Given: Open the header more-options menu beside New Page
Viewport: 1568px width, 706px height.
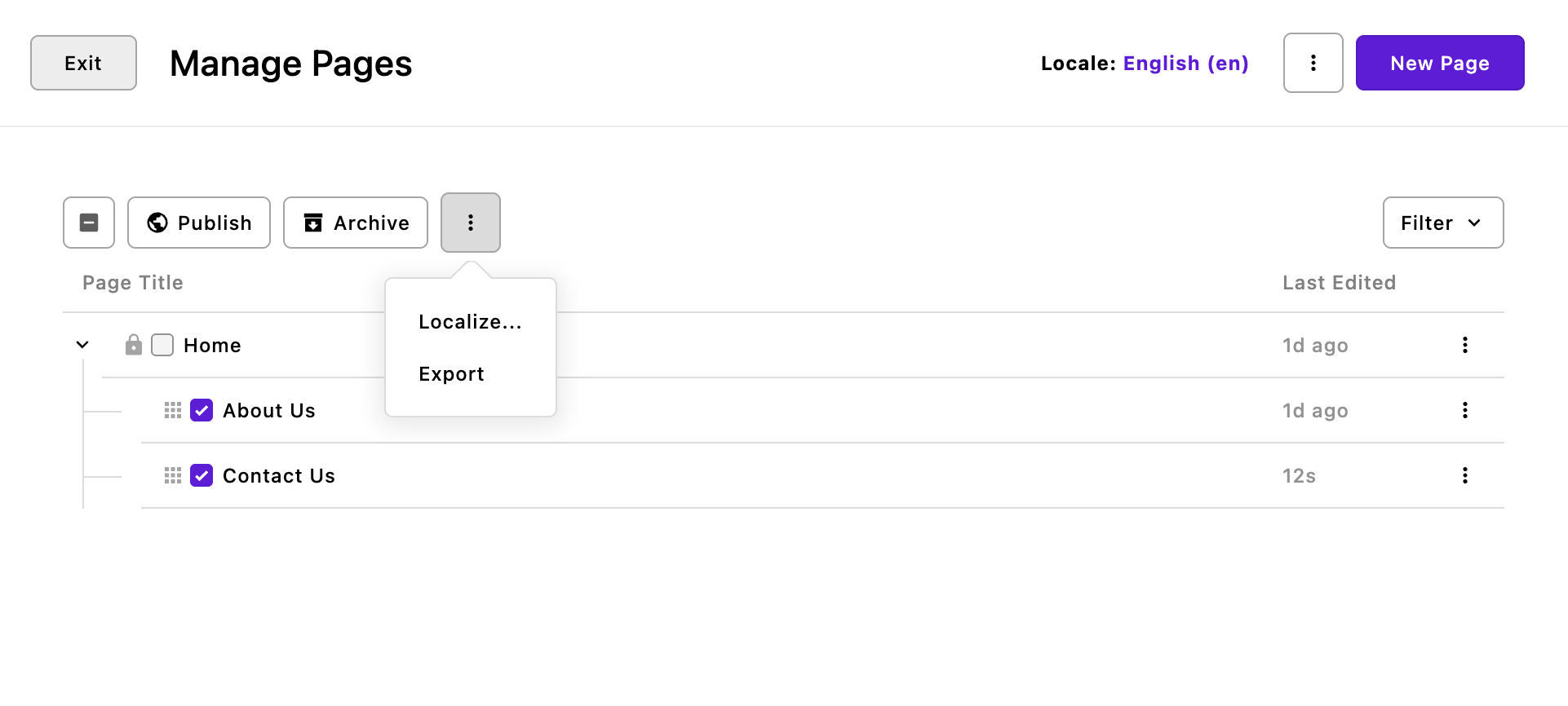Looking at the screenshot, I should (1313, 63).
